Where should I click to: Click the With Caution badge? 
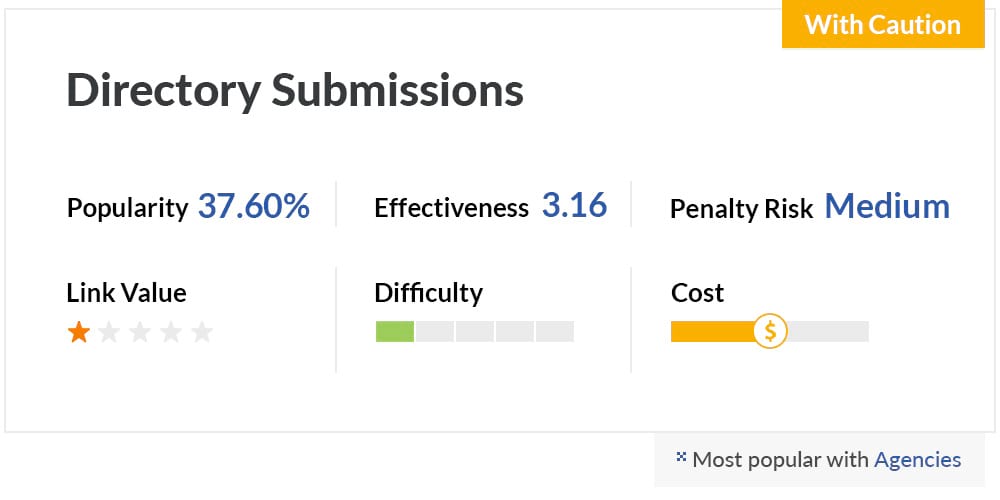point(883,24)
